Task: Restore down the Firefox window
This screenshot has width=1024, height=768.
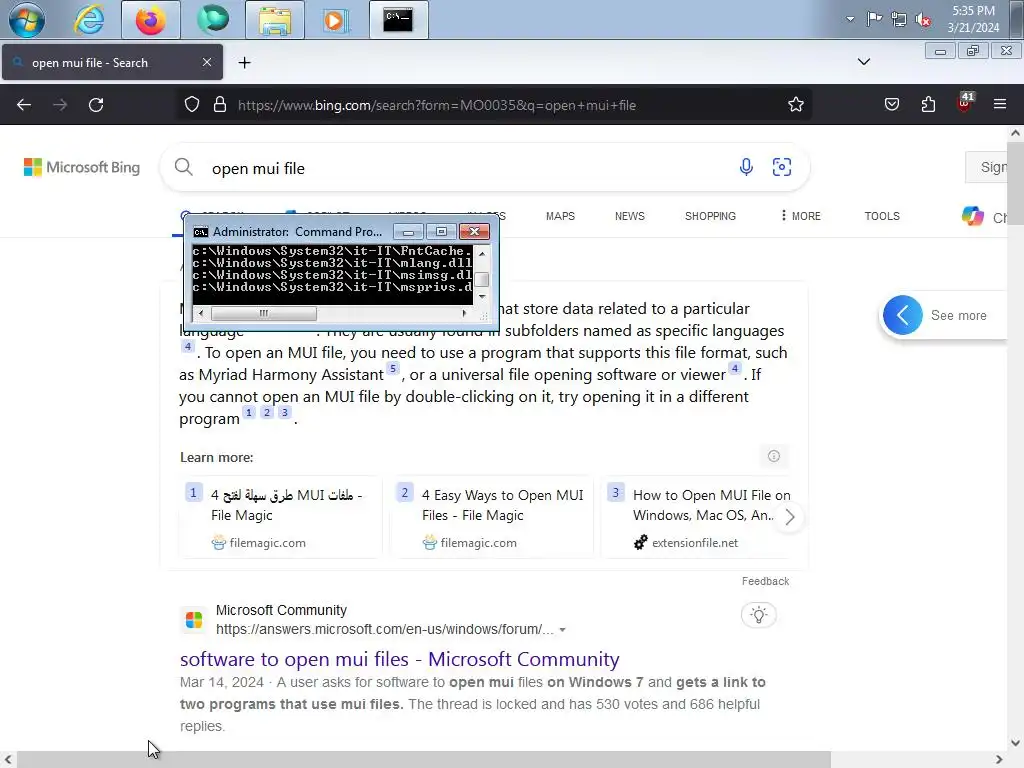Action: coord(973,51)
